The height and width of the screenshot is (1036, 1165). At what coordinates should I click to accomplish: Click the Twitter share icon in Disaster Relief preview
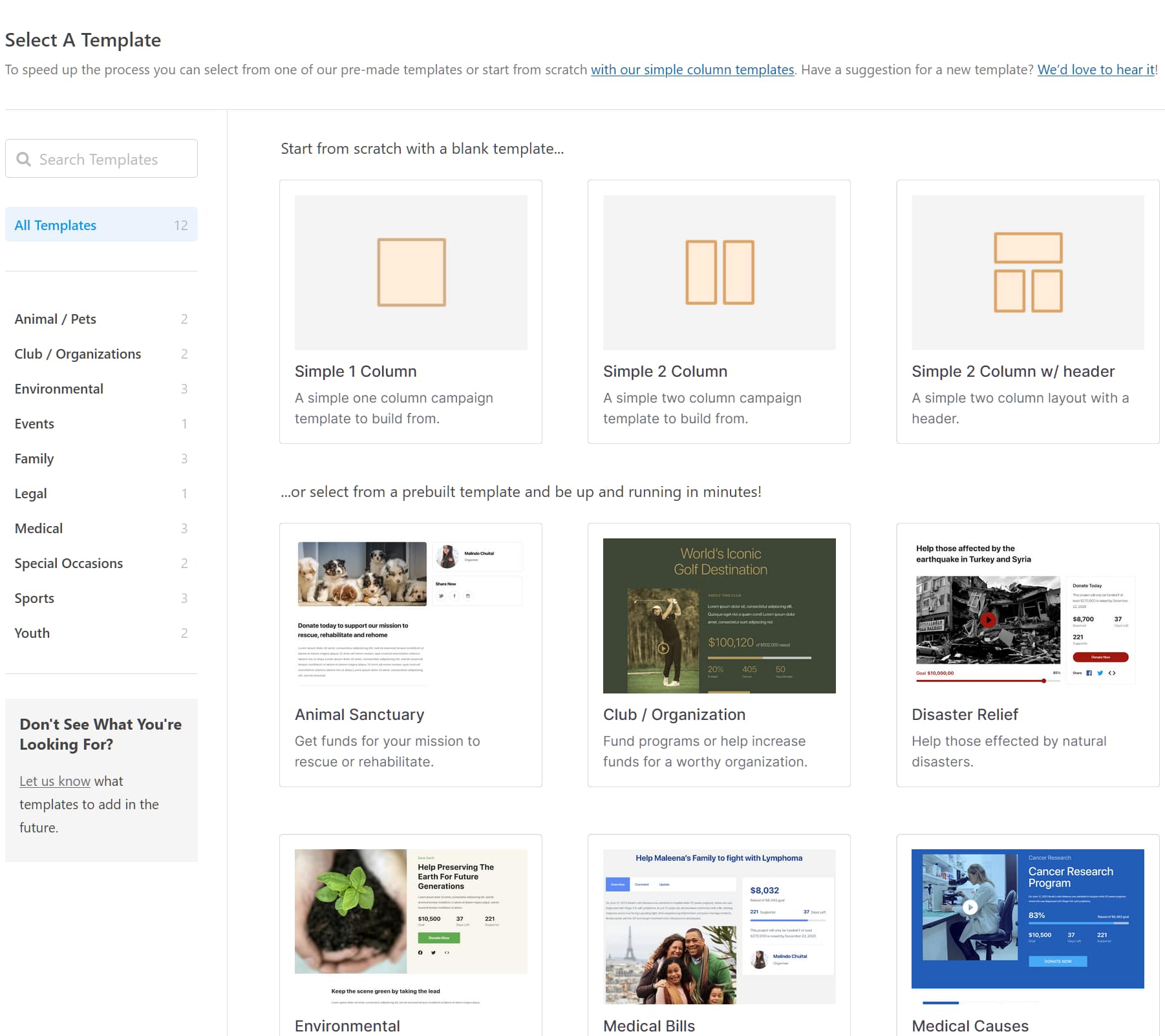(1100, 673)
